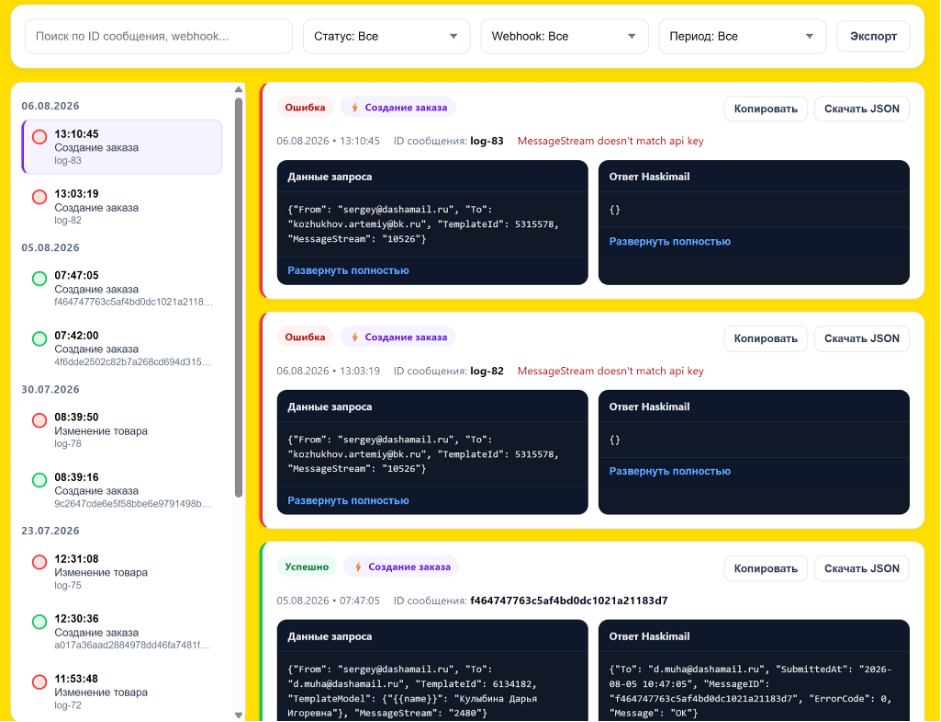Select the 13:03:19 log-82 list item
This screenshot has height=722, width=941.
pos(122,206)
